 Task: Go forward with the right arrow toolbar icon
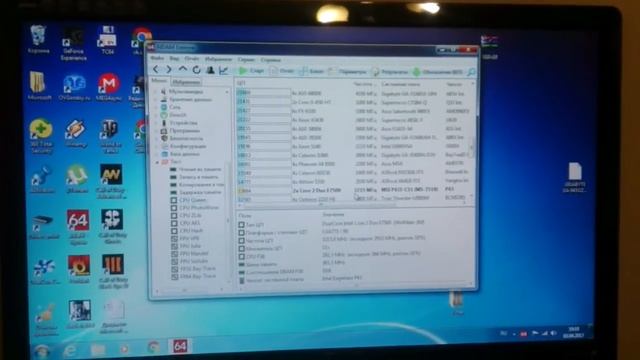point(169,70)
